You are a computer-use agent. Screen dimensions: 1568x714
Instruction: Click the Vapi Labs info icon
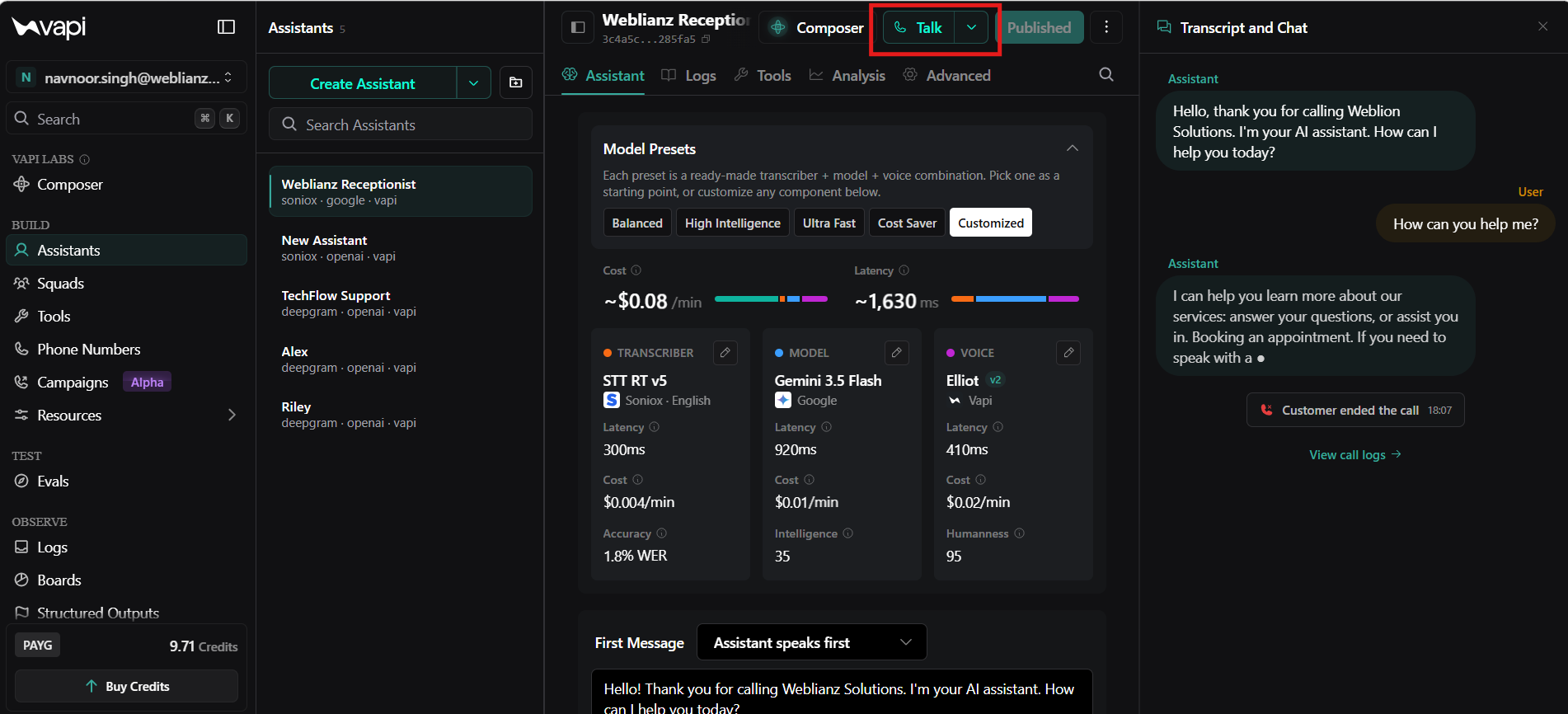tap(85, 159)
